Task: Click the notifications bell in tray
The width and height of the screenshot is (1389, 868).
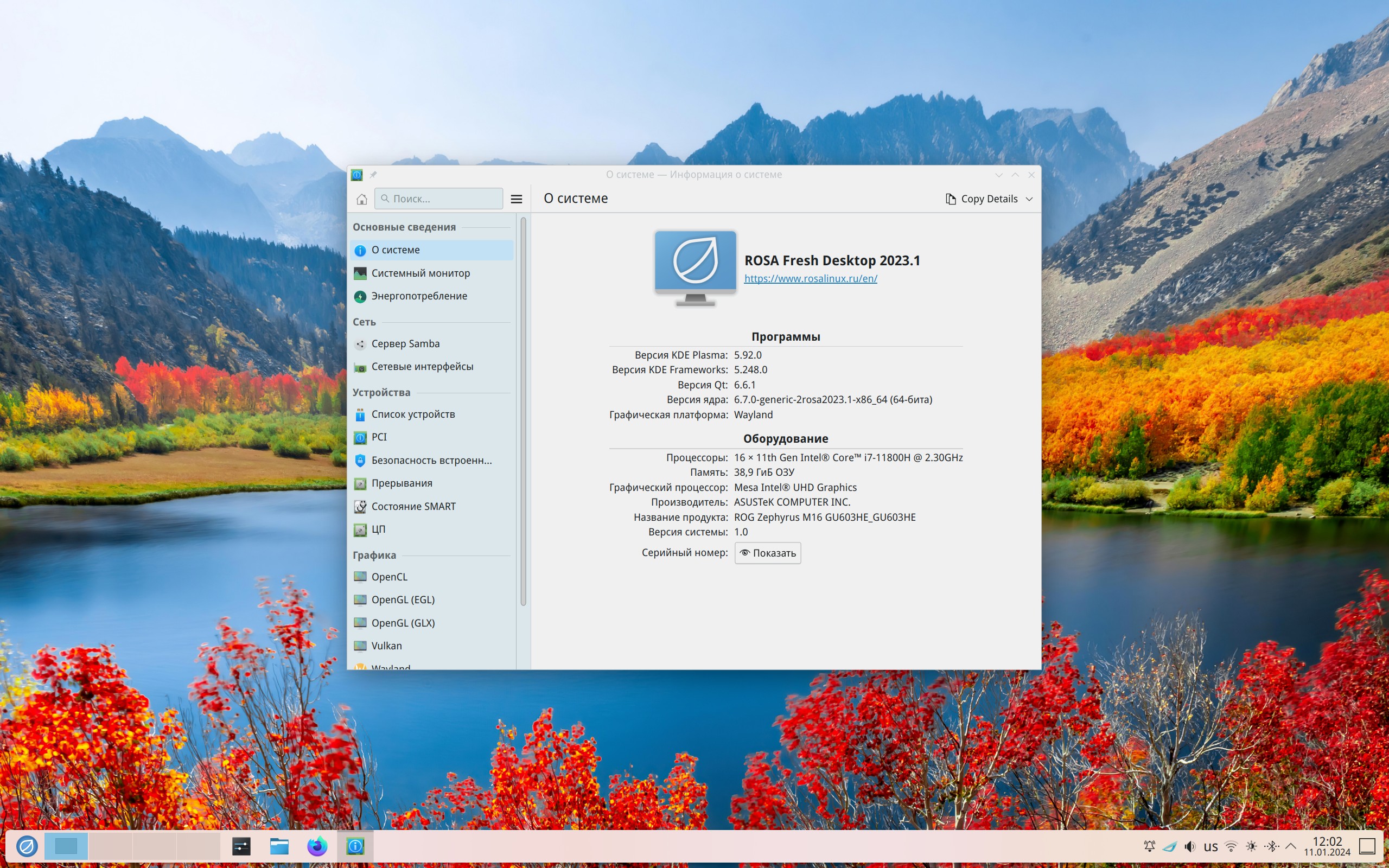Action: 1149,846
